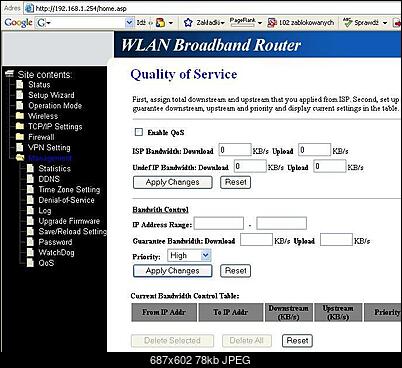Click the Save/Reload Setting page icon
402x368 pixels.
coord(30,231)
